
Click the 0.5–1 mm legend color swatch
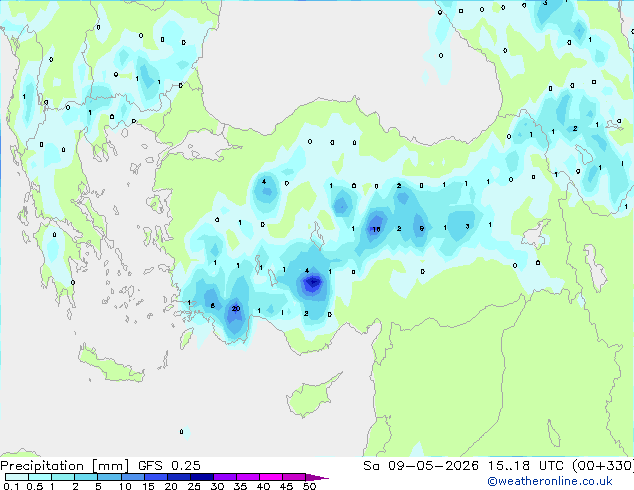tap(40, 477)
